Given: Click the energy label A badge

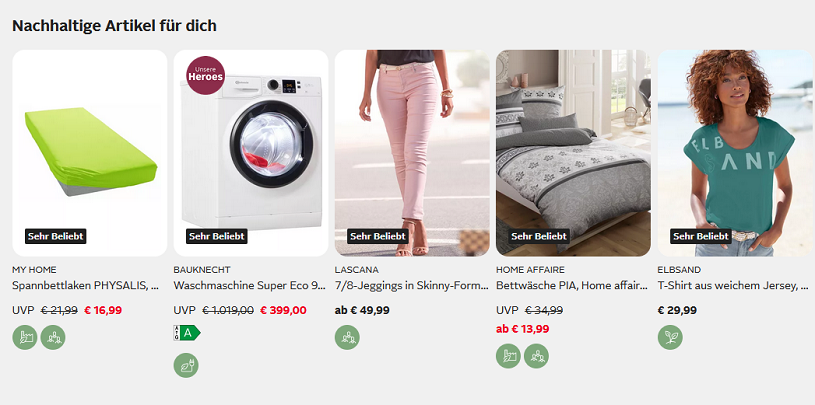Looking at the screenshot, I should (187, 333).
